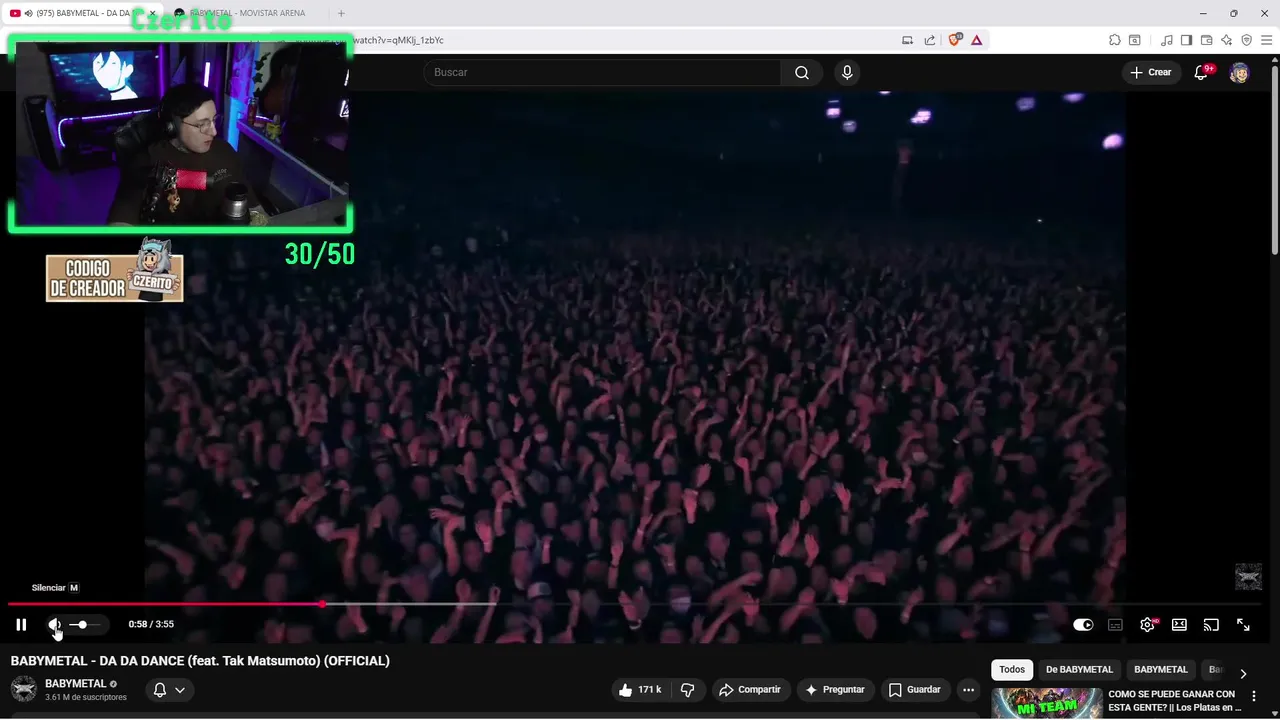Open Leo AI sparkle icon
This screenshot has height=720, width=1280.
[x=1226, y=40]
